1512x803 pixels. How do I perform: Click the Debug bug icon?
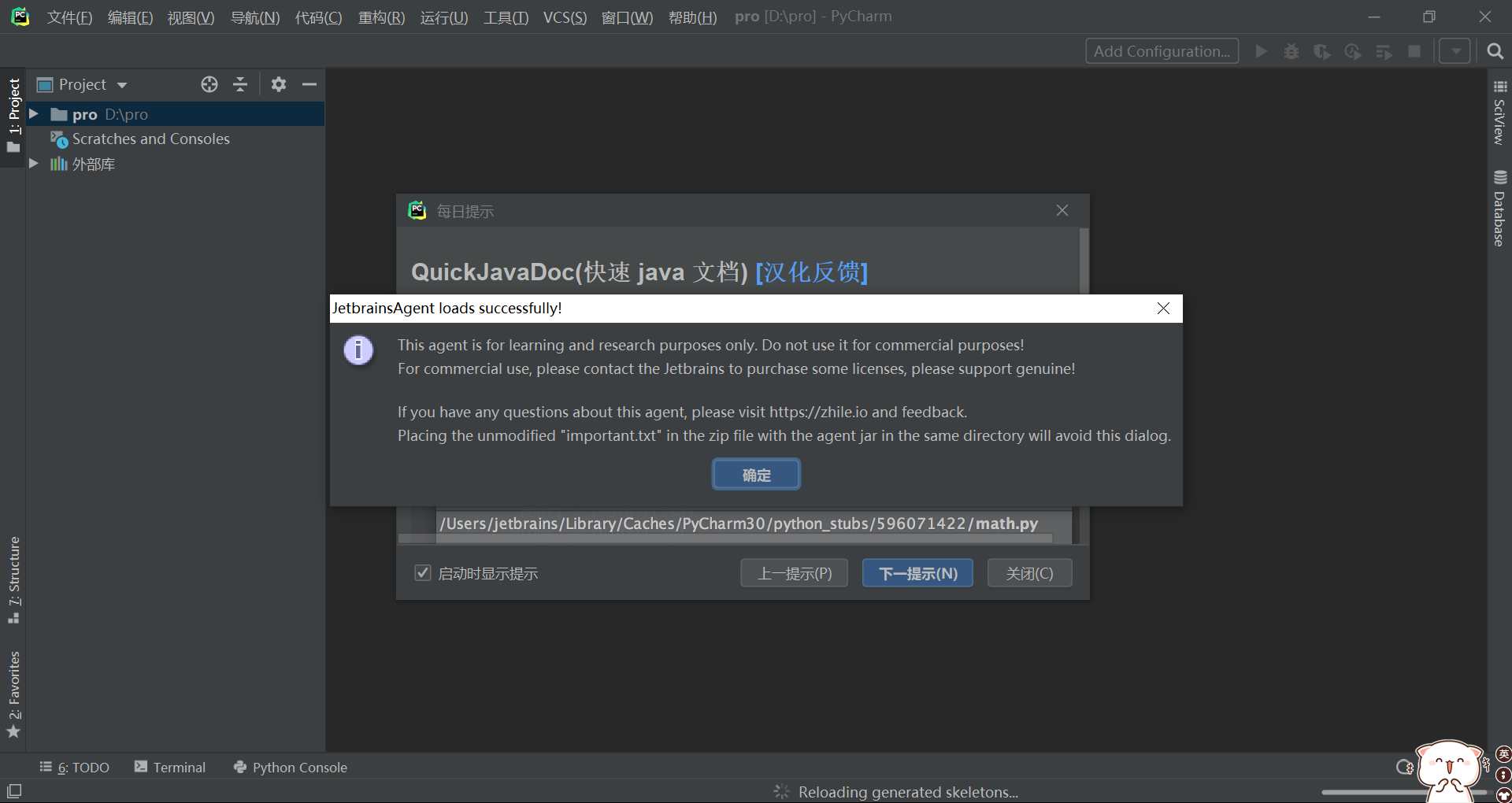coord(1291,51)
